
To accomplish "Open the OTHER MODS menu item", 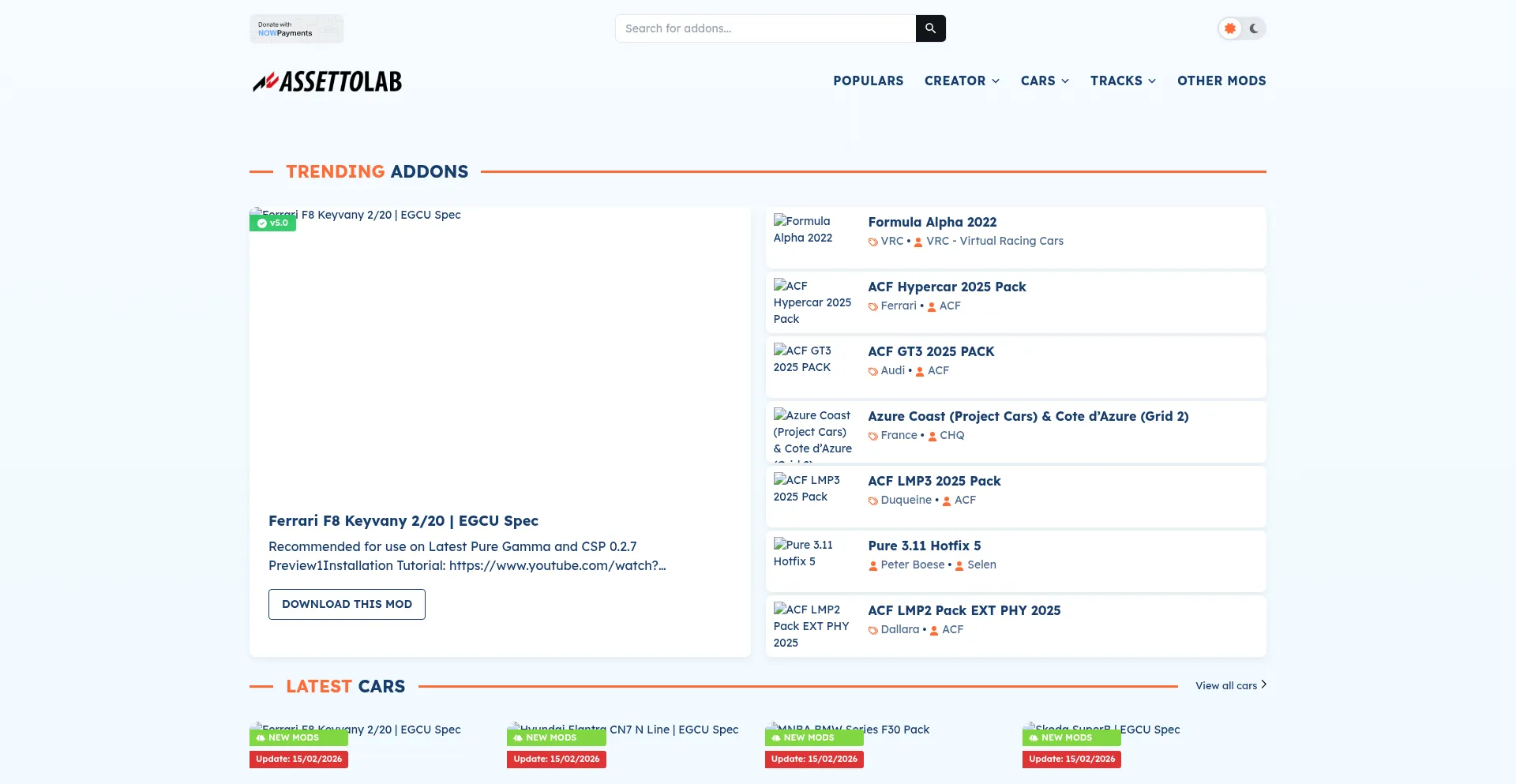I will pos(1221,81).
